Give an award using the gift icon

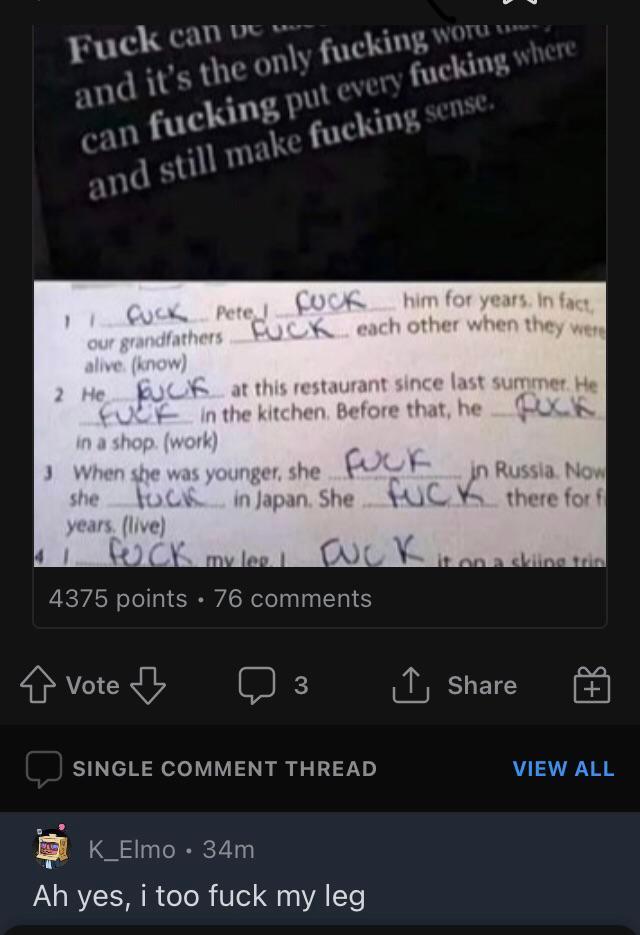[x=592, y=685]
